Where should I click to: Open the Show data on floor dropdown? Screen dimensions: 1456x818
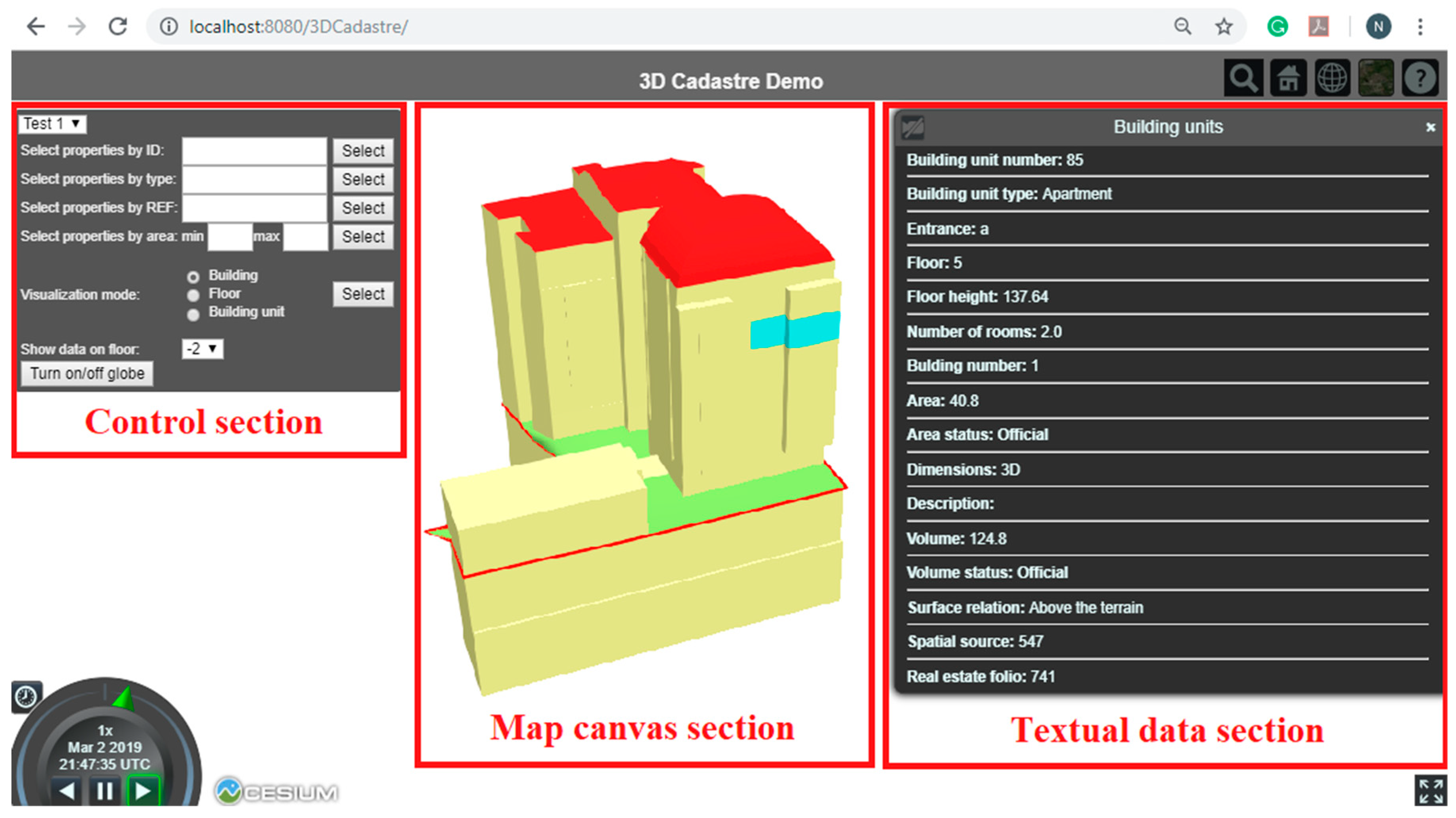pyautogui.click(x=202, y=348)
